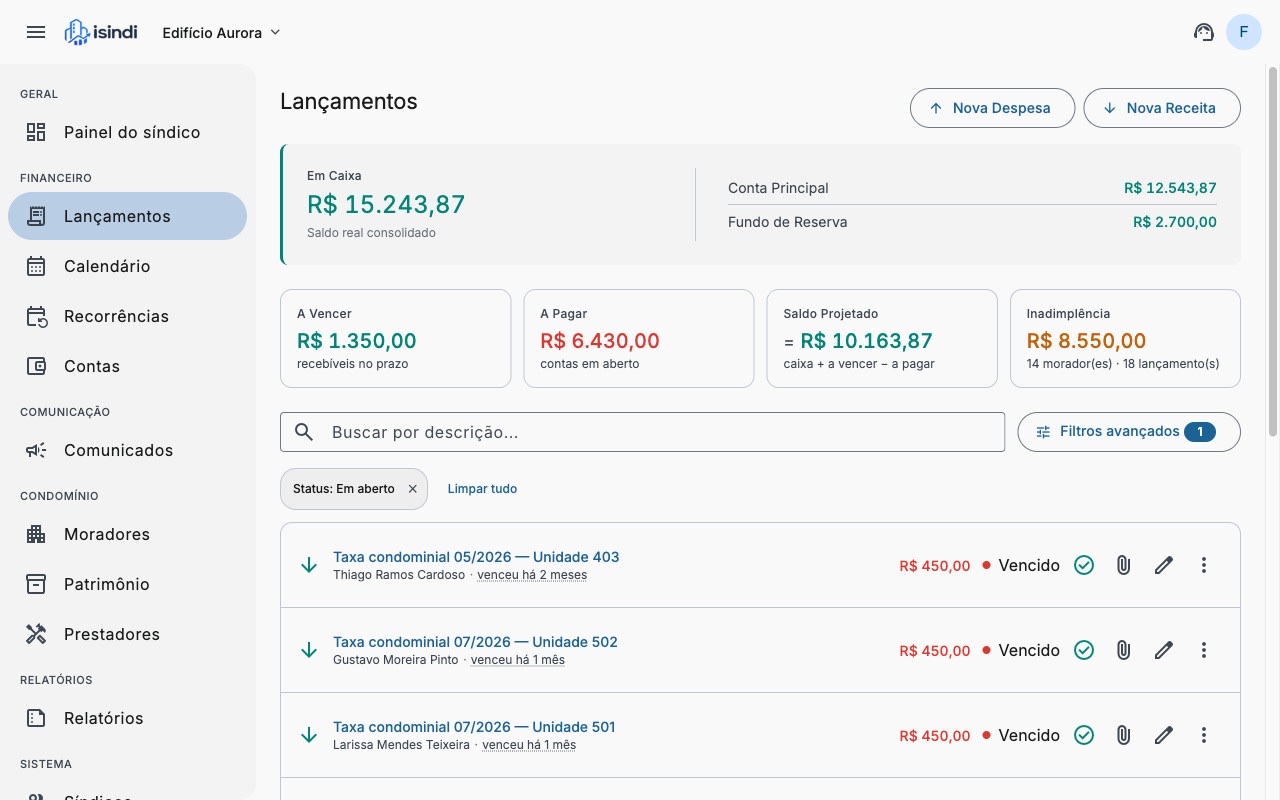Screen dimensions: 1280x800
Task: Mark Unidade 502 entry as paid
Action: 1084,650
